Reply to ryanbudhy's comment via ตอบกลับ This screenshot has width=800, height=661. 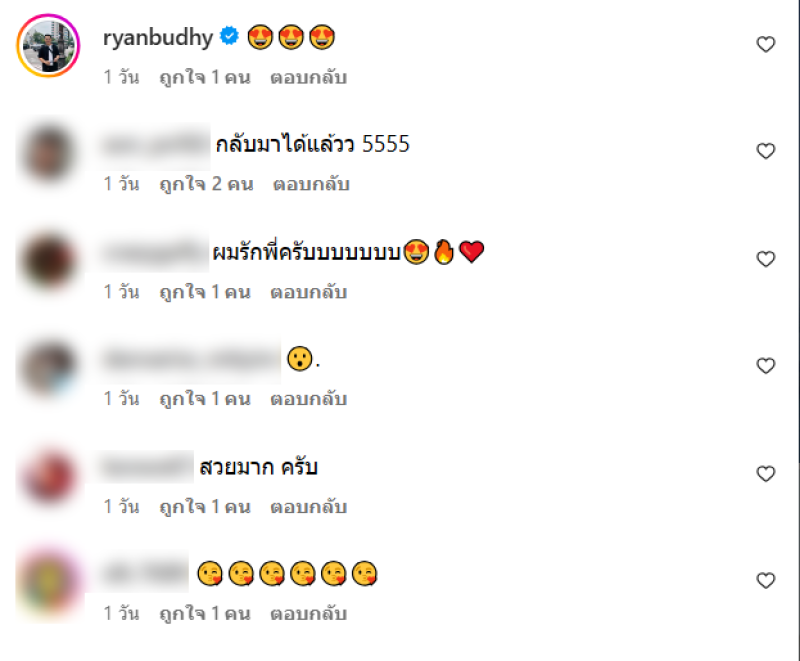[x=308, y=78]
